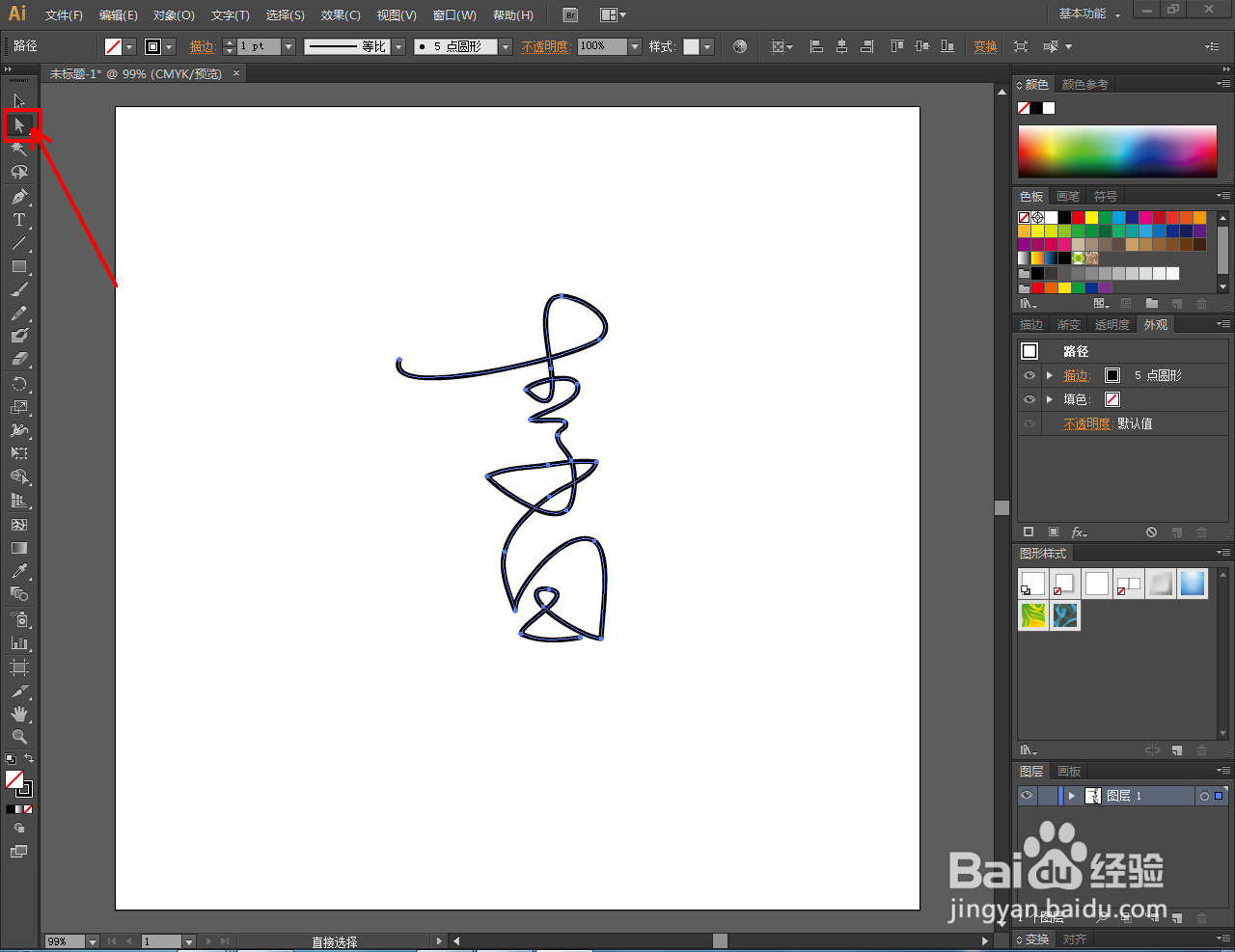Open the graphic style dropdown

point(707,46)
